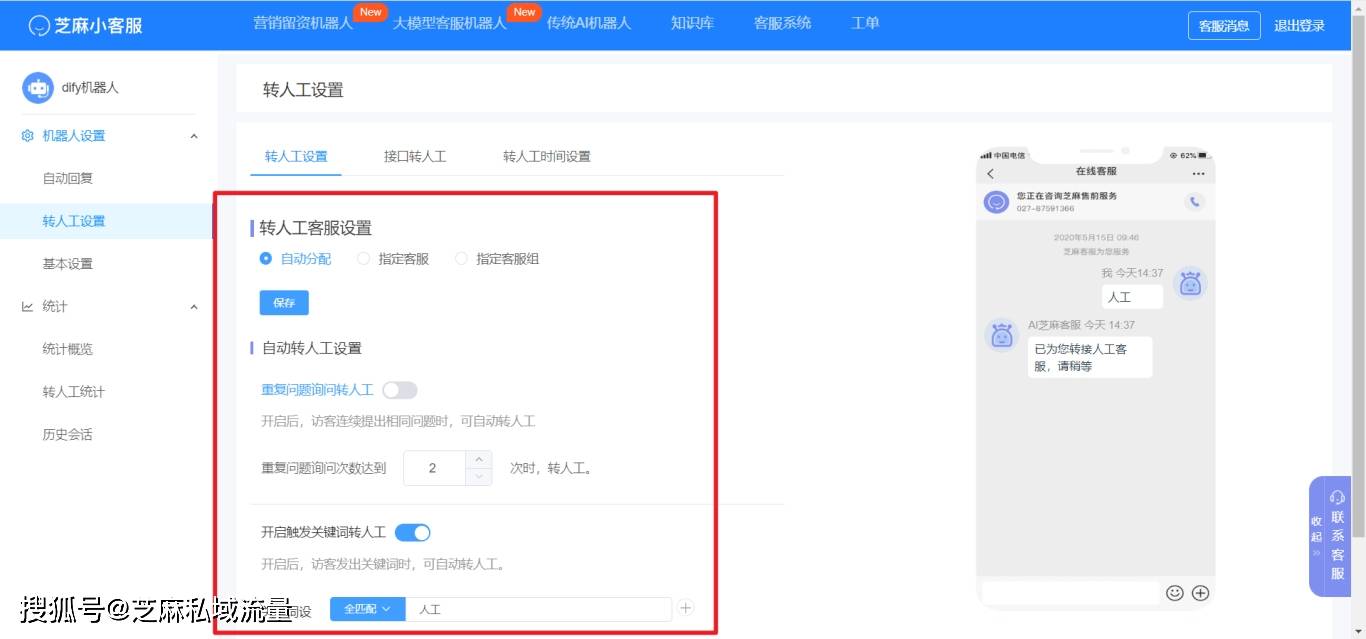Screen dimensions: 1366x639
Task: Click the plus attachment icon beside emoji
Action: tap(1198, 592)
